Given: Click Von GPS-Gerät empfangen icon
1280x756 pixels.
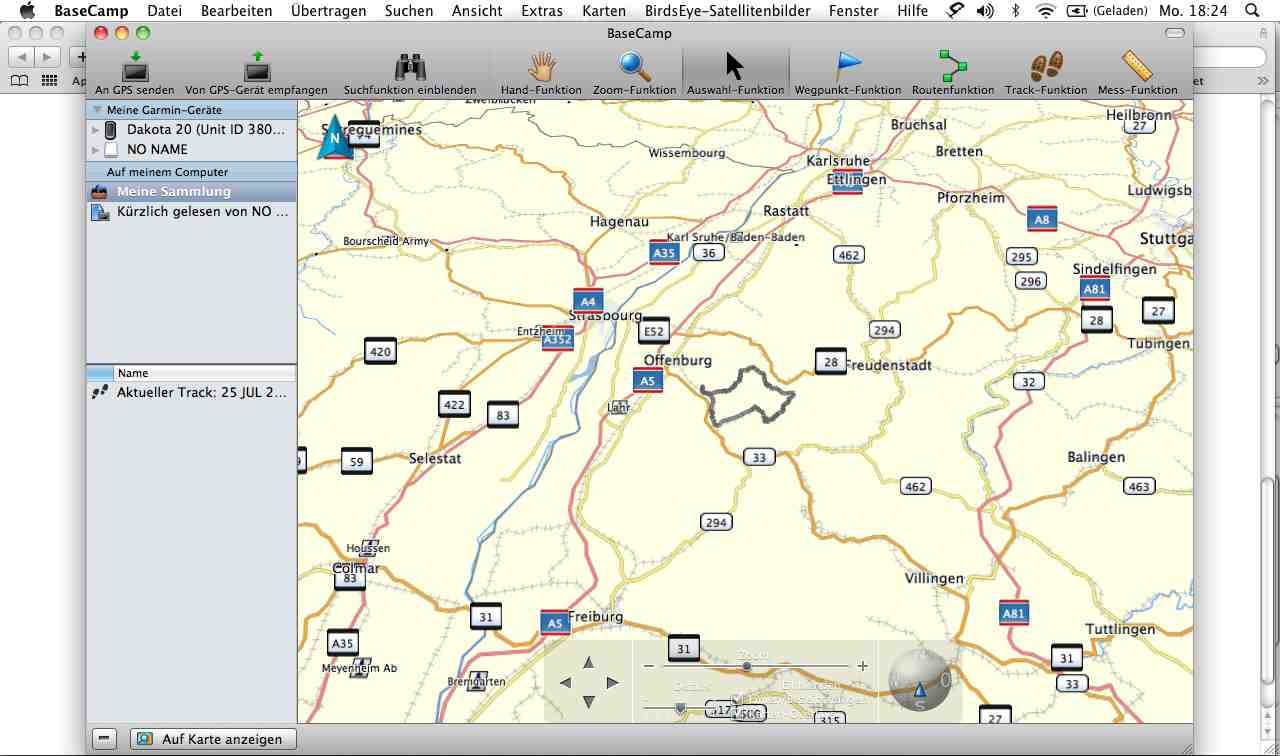Looking at the screenshot, I should [257, 69].
